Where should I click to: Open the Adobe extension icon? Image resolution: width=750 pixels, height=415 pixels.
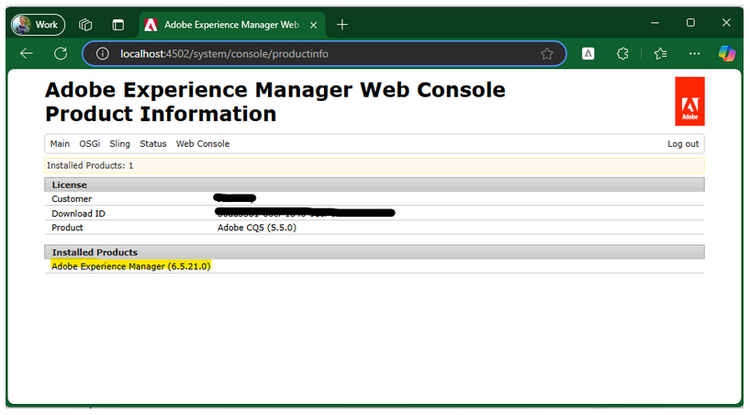pos(588,54)
